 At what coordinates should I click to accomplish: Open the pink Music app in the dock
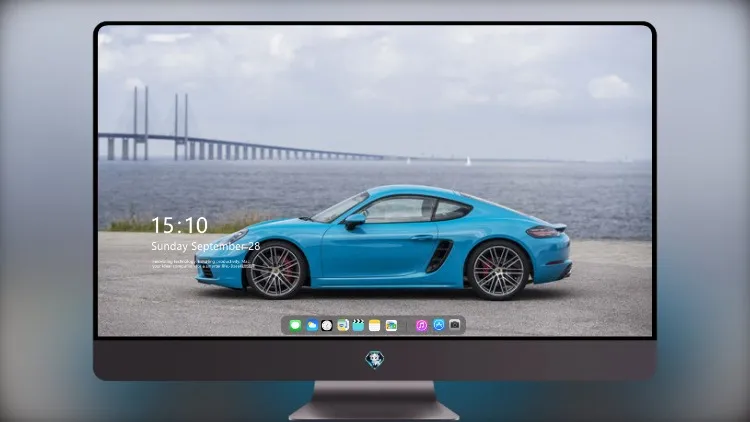coord(421,325)
